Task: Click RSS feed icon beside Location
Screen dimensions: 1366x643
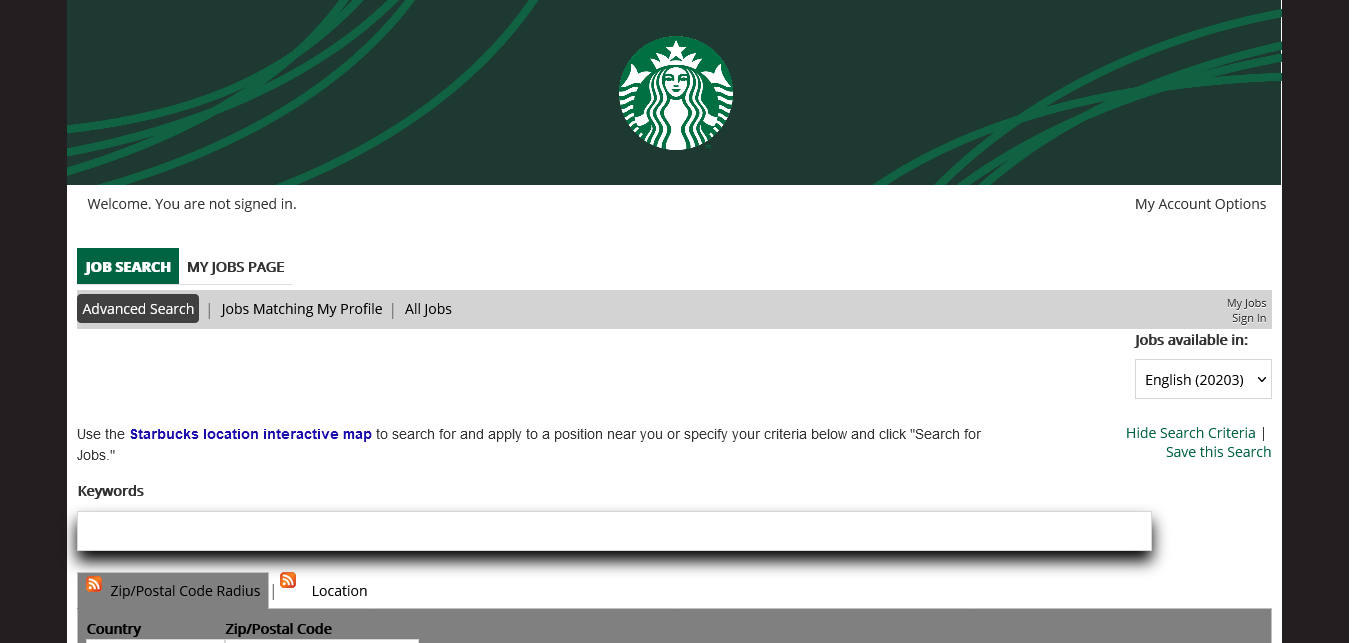Action: pos(288,580)
